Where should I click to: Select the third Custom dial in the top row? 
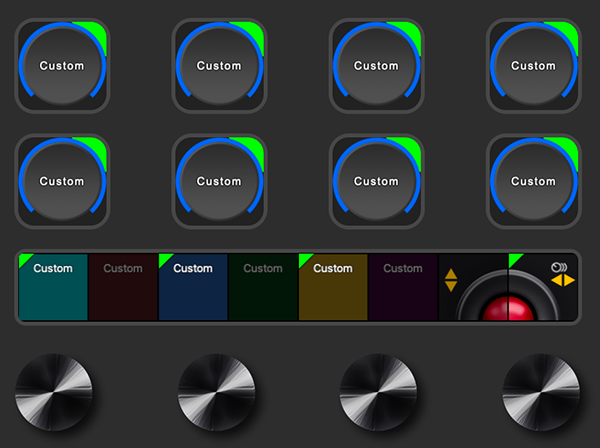click(377, 66)
